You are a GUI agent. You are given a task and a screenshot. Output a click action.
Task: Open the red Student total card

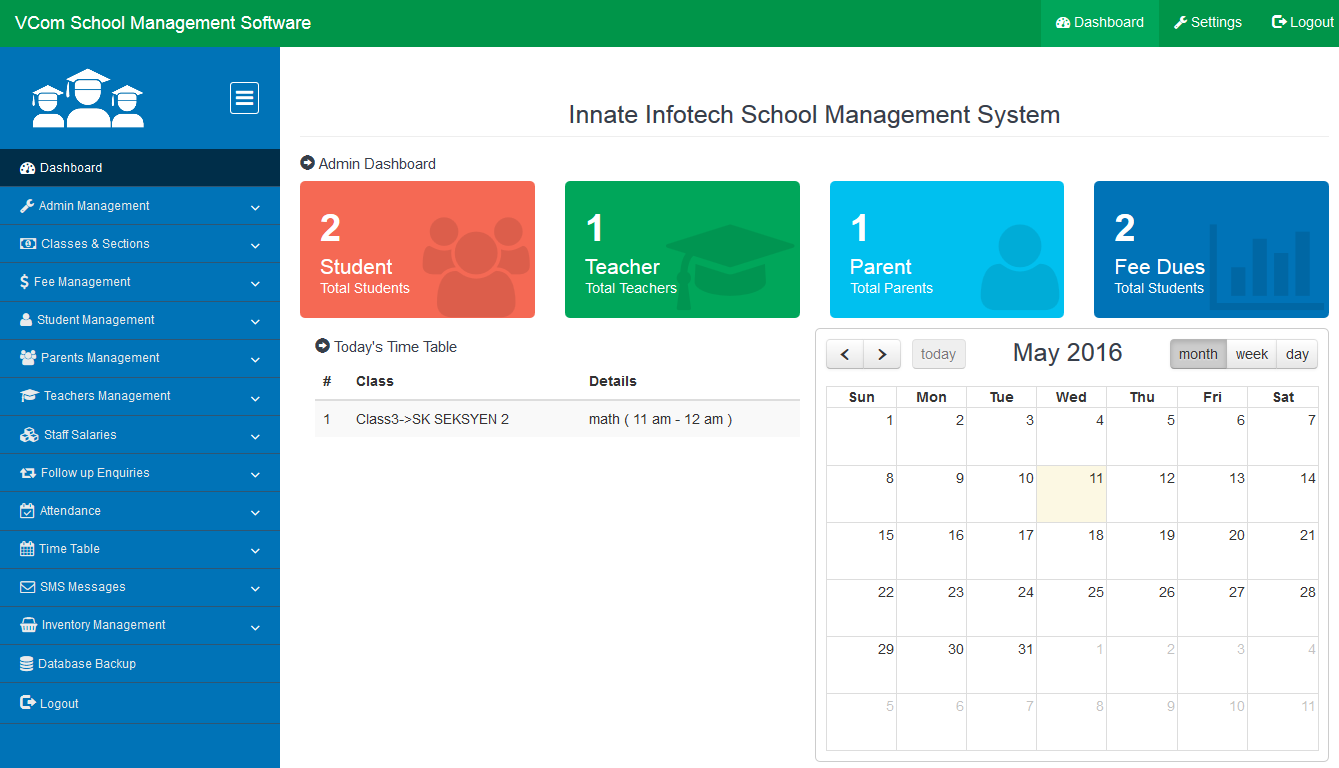417,249
